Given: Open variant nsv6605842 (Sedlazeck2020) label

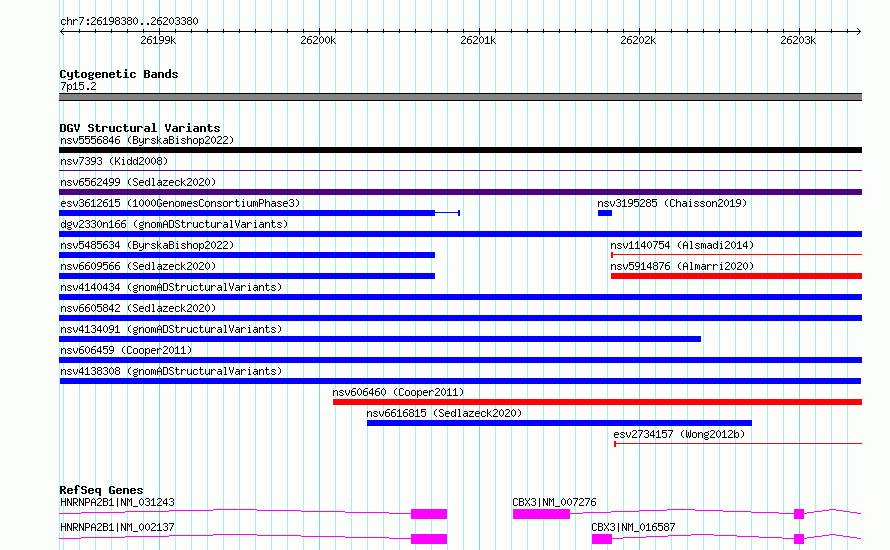Looking at the screenshot, I should pyautogui.click(x=138, y=308).
